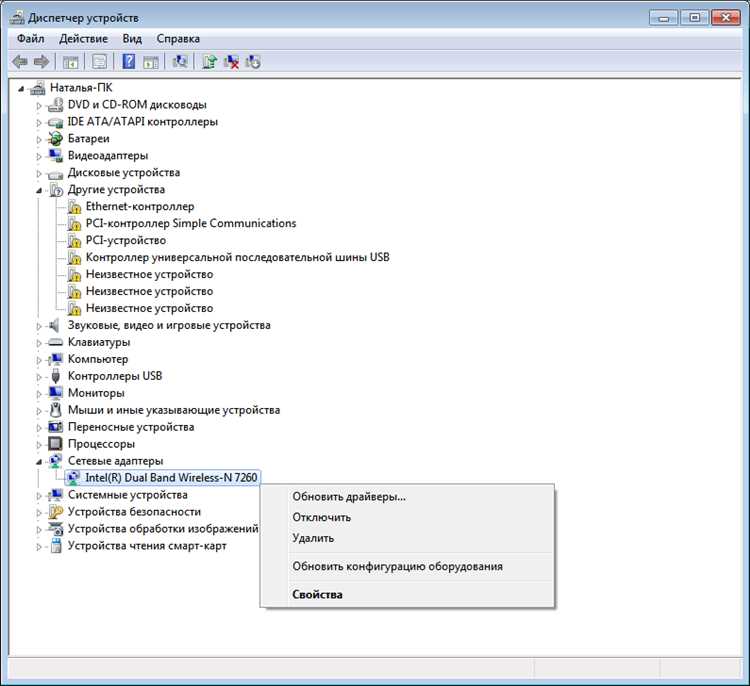Choose Удалить from context menu
This screenshot has height=686, width=750.
[407, 538]
